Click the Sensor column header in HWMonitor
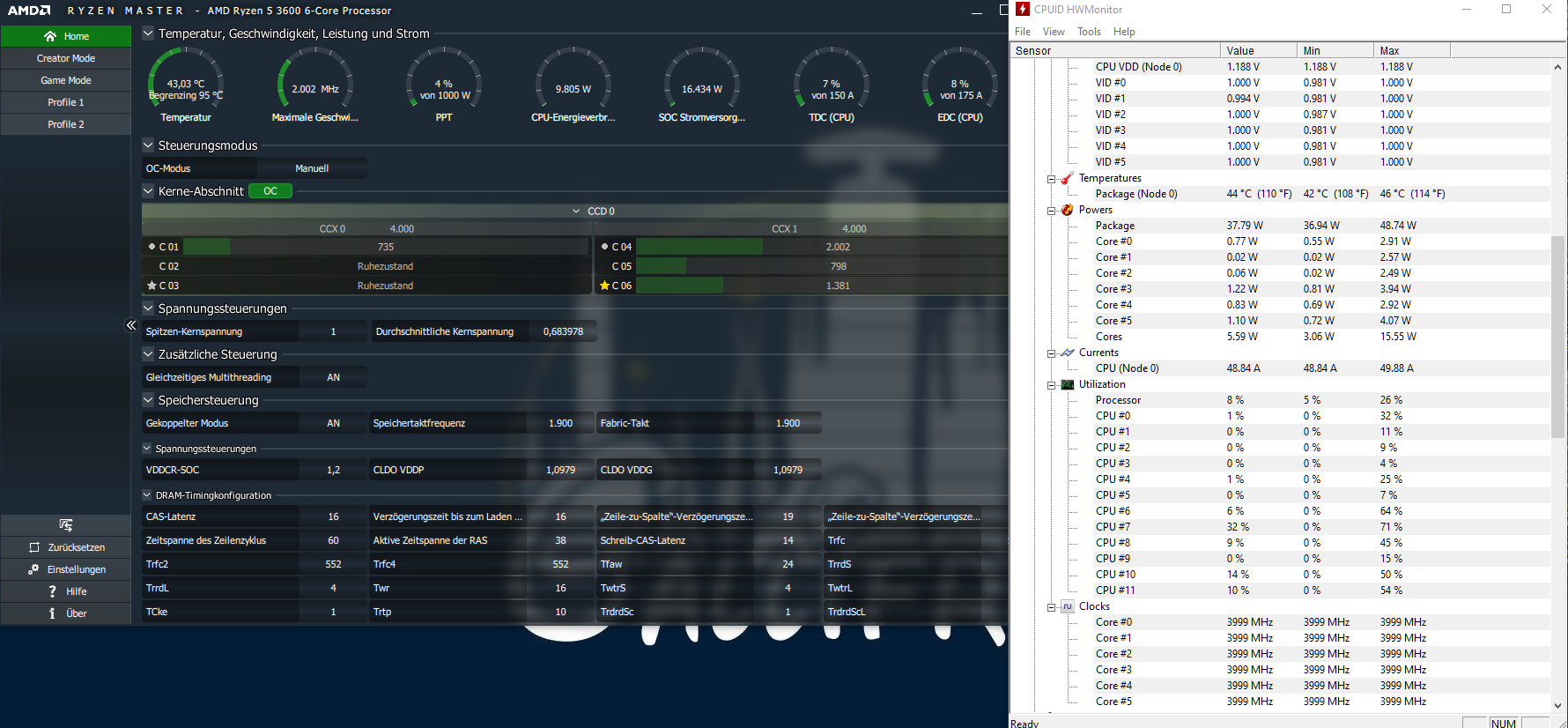Viewport: 1568px width, 728px height. point(1115,50)
